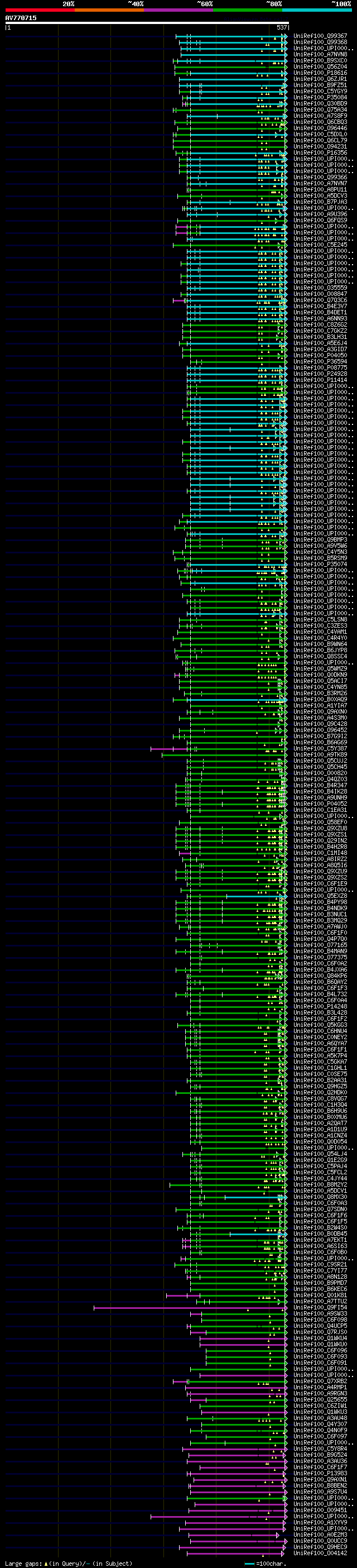The height and width of the screenshot is (1568, 357).
Task: Select hit label UniRef100_B6AG69
Action: pyautogui.click(x=320, y=743)
